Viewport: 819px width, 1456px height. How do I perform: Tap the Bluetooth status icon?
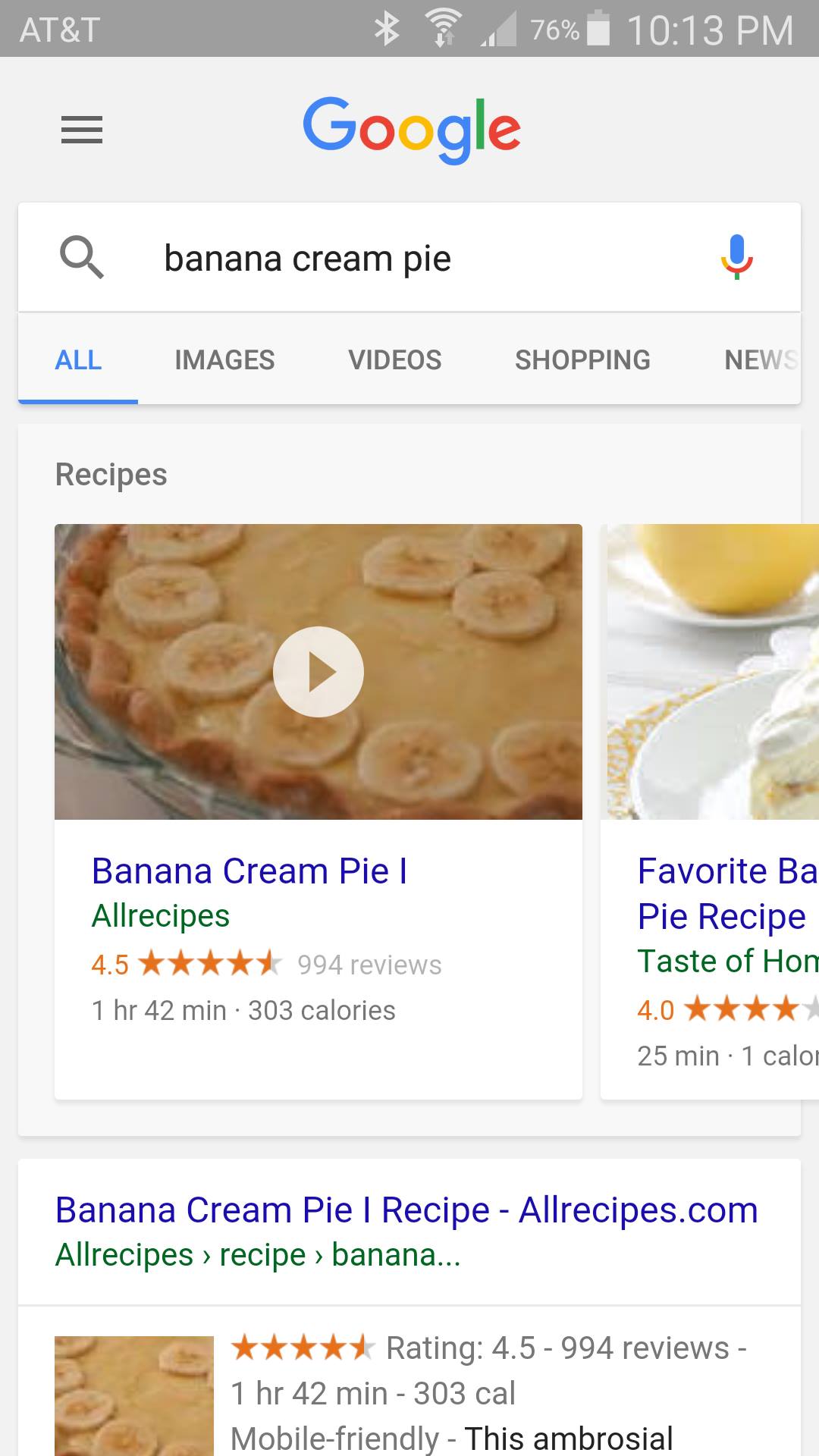(x=388, y=30)
